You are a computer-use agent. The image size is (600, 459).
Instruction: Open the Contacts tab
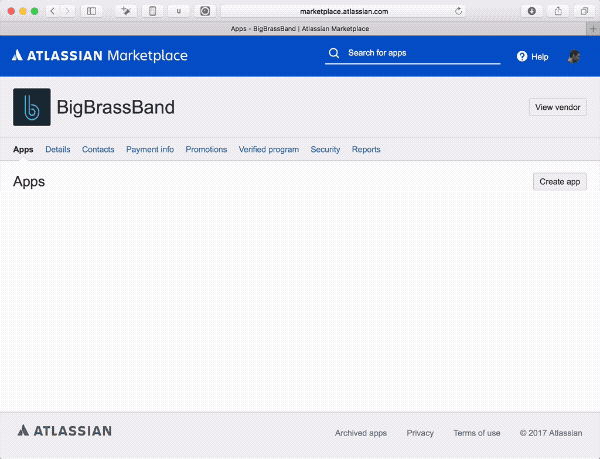(98, 150)
